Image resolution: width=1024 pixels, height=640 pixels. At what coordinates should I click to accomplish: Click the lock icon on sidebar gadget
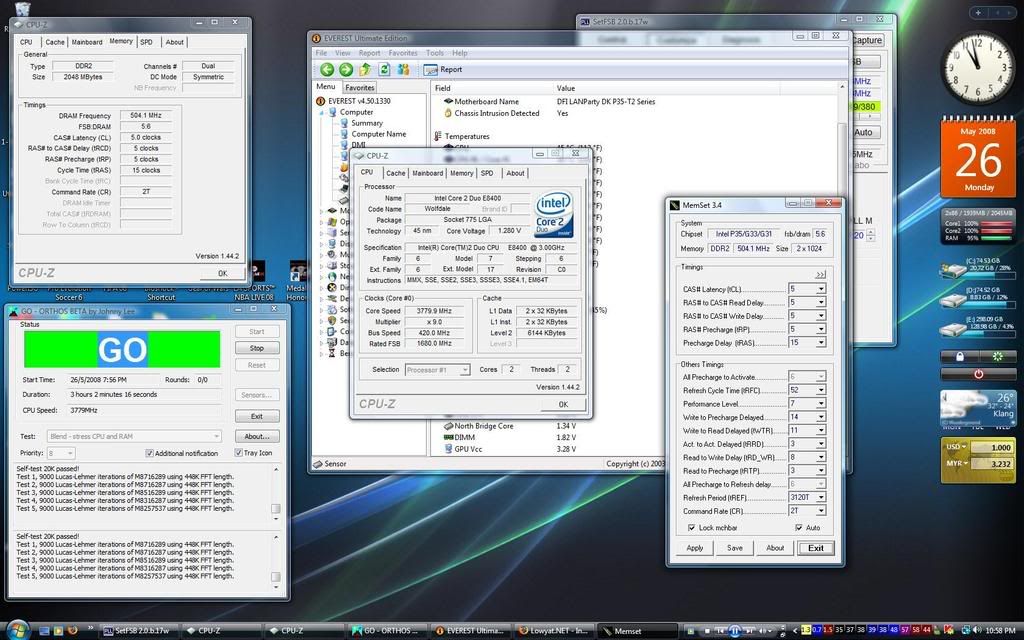pyautogui.click(x=959, y=356)
